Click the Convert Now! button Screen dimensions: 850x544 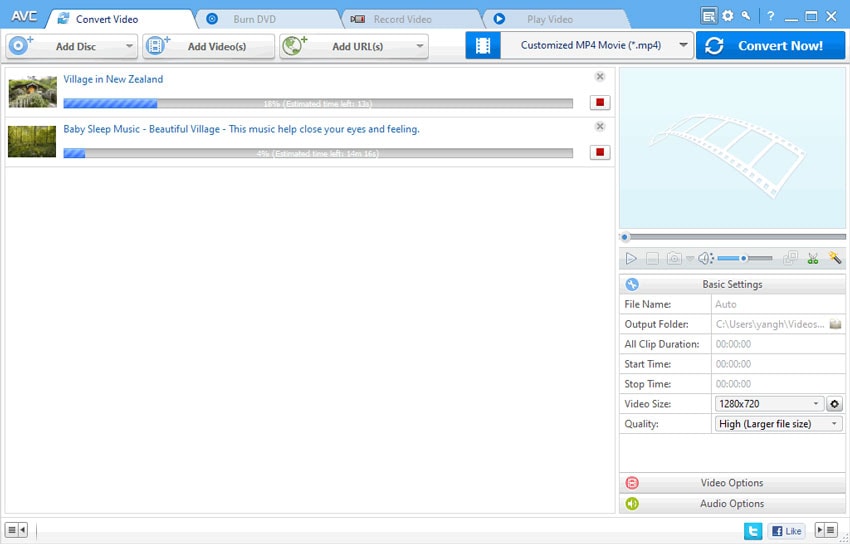tap(770, 46)
